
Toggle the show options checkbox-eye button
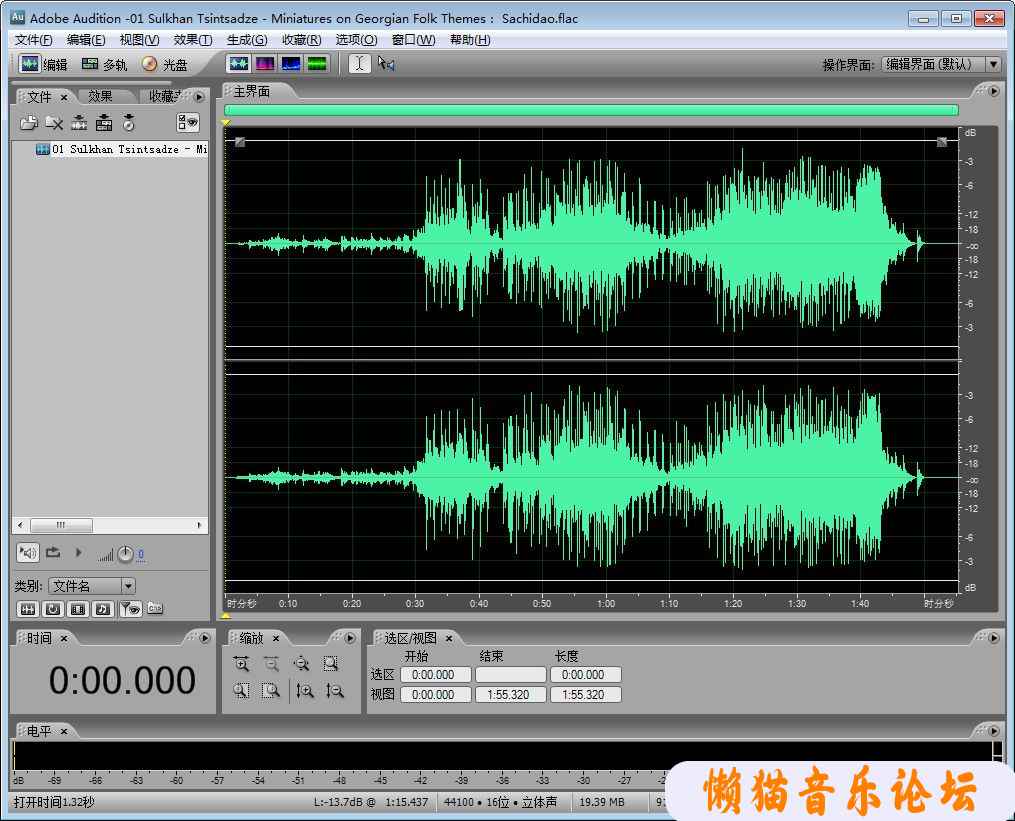[188, 122]
